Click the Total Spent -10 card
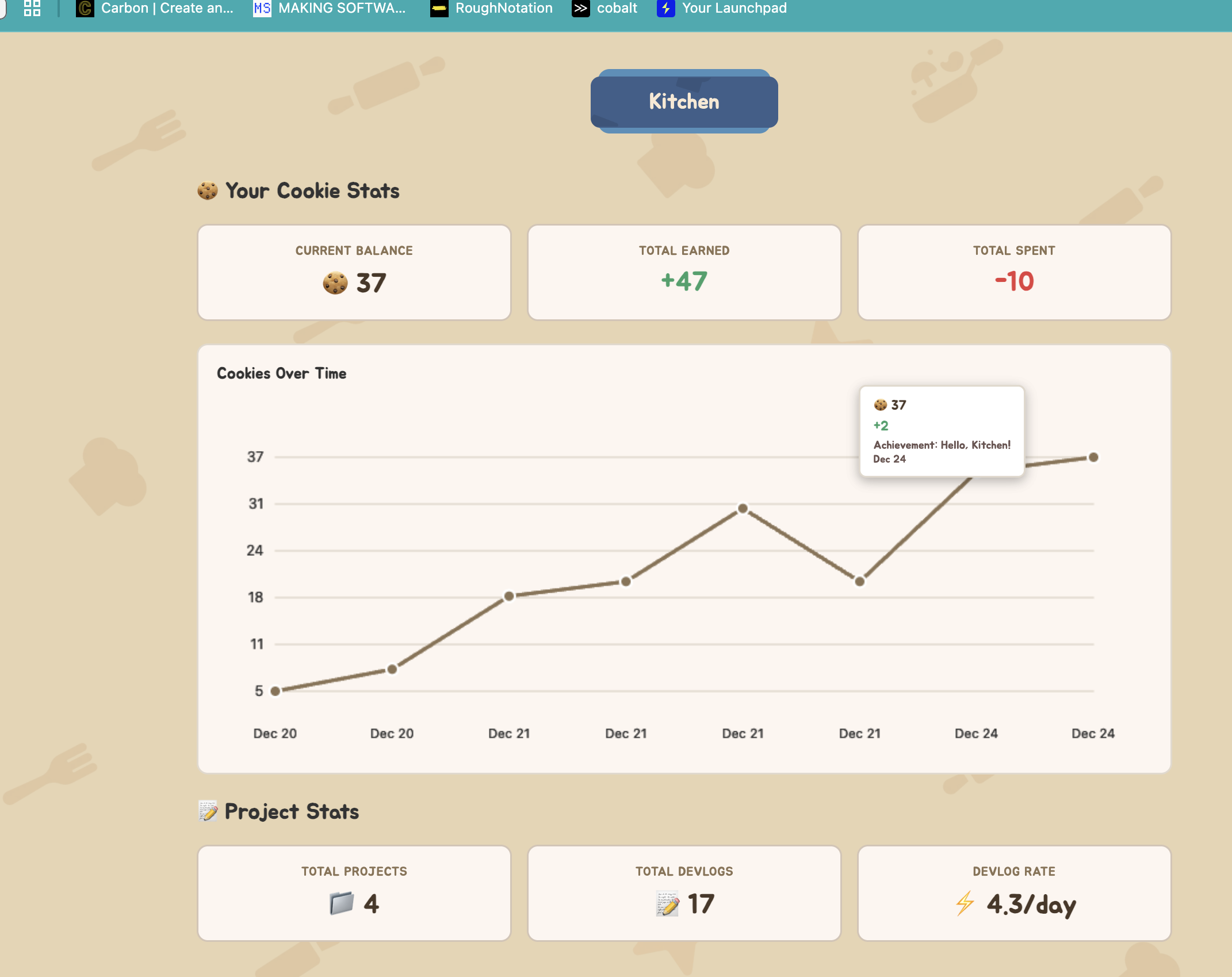 point(1014,272)
